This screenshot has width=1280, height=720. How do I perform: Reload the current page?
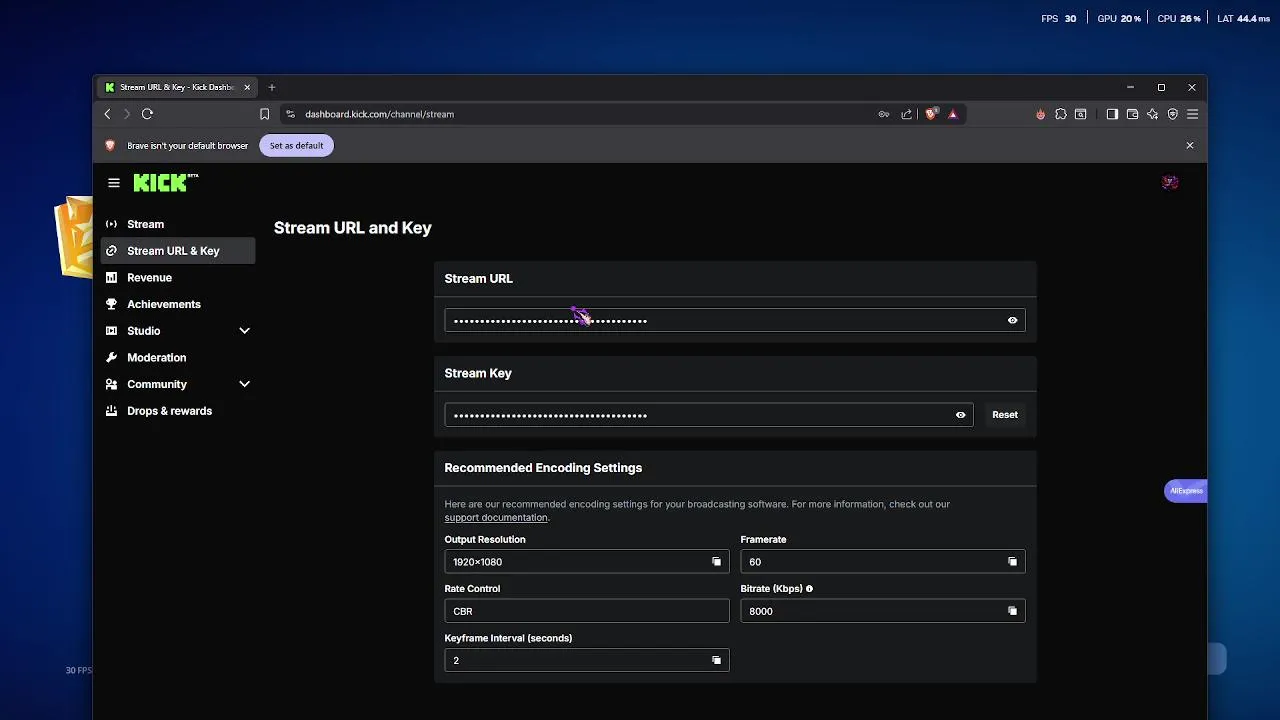147,114
